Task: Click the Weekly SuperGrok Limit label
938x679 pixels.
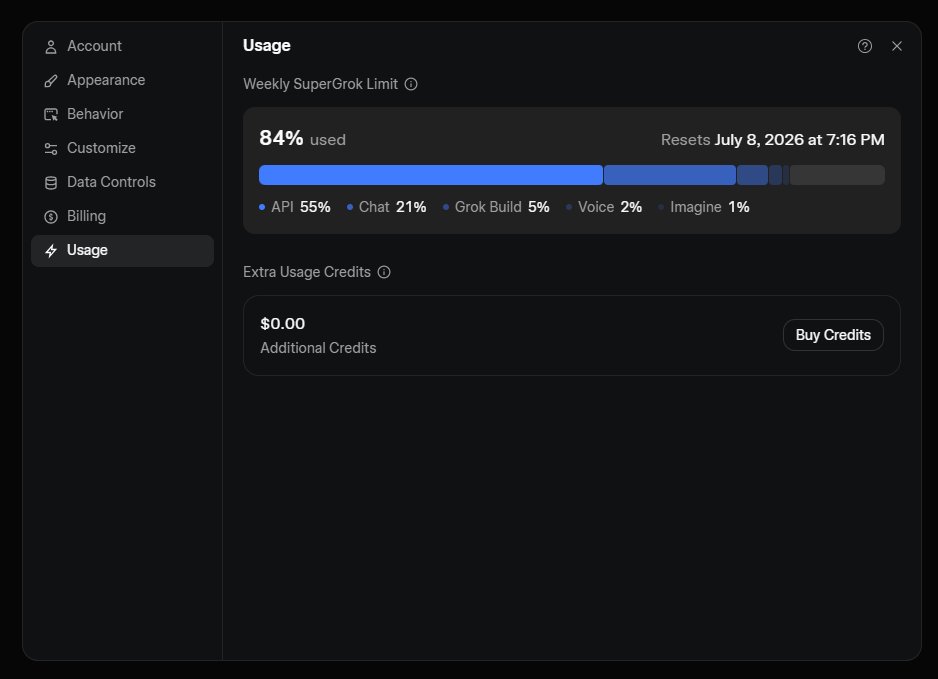Action: pyautogui.click(x=320, y=84)
